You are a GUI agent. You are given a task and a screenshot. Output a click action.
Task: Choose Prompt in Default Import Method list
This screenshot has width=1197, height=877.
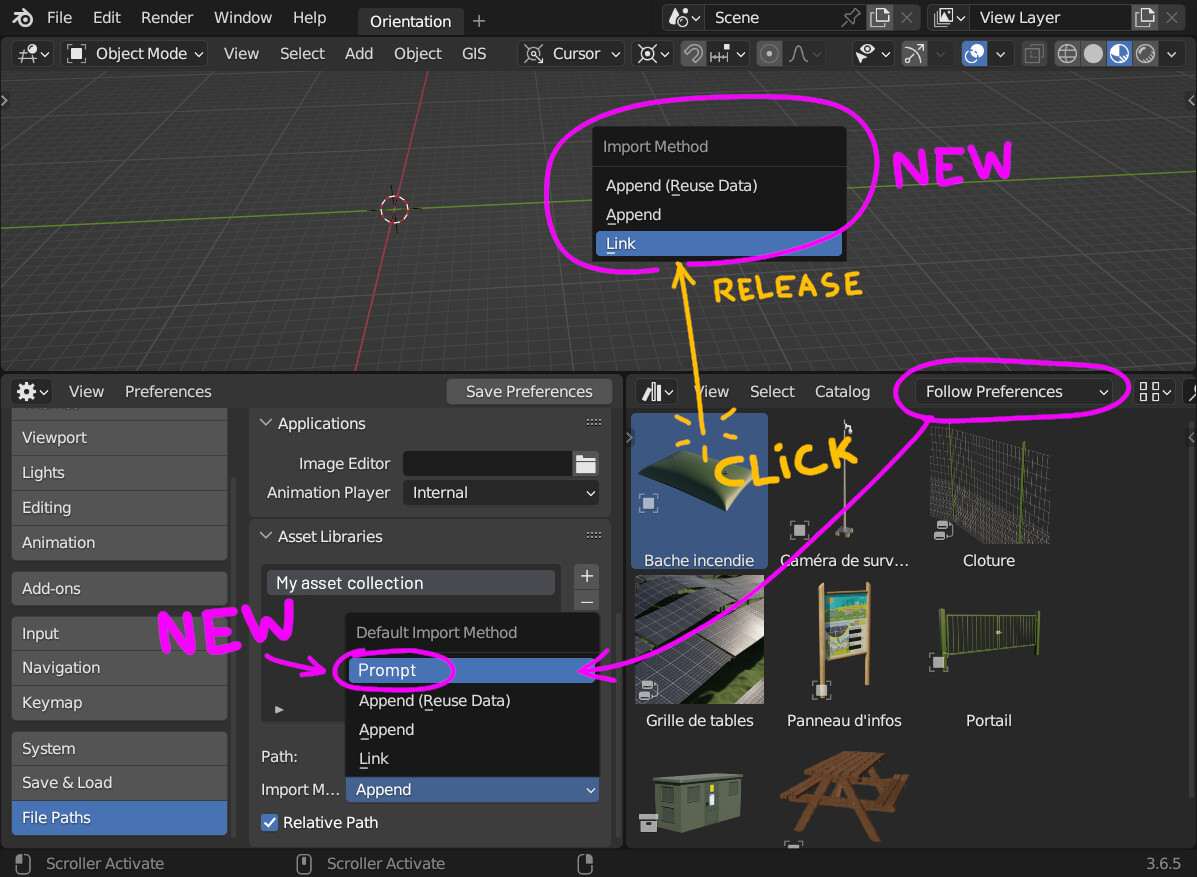coord(471,670)
